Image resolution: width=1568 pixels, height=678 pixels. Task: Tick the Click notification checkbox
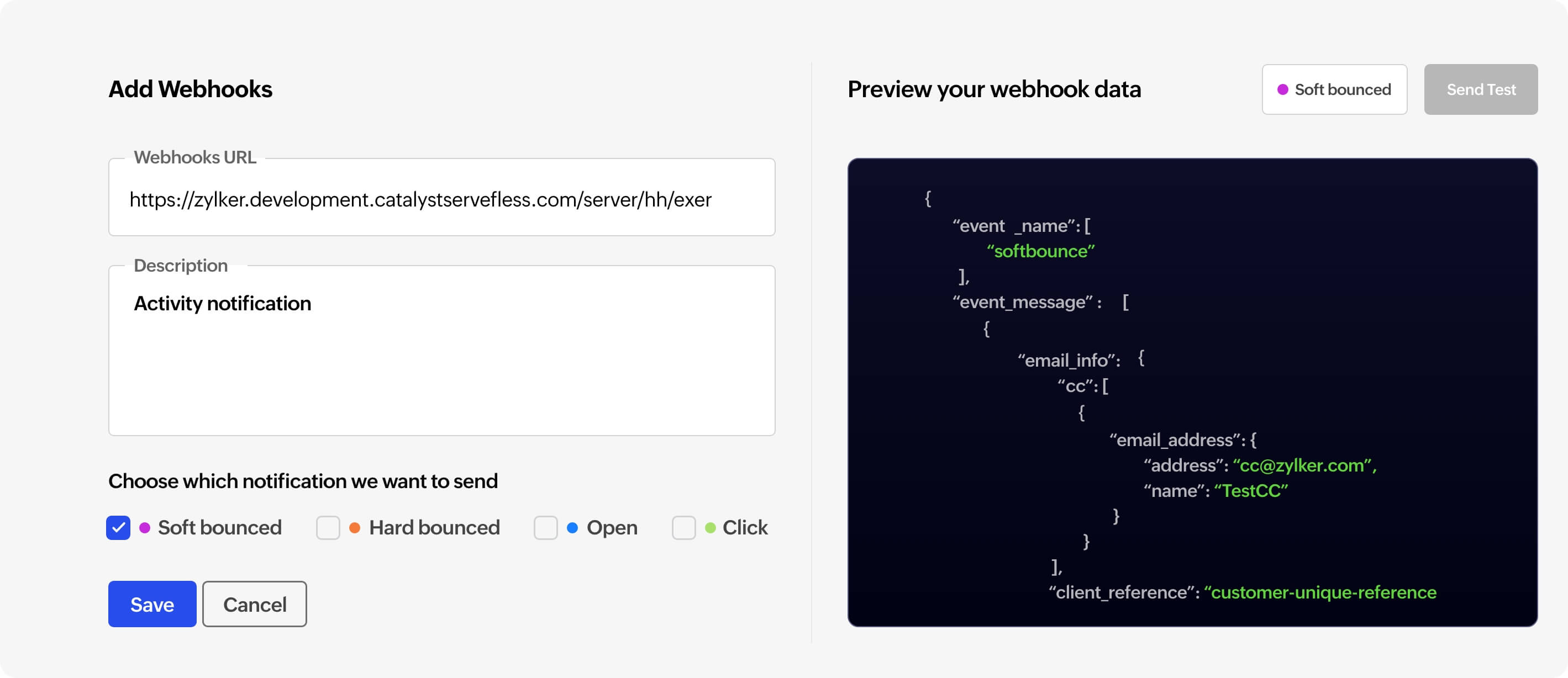683,527
